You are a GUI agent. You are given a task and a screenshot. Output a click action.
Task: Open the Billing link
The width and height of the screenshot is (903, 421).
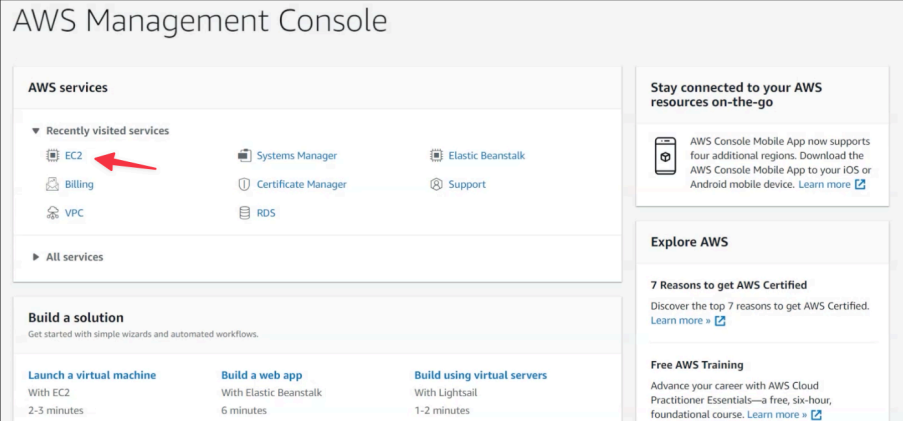79,184
